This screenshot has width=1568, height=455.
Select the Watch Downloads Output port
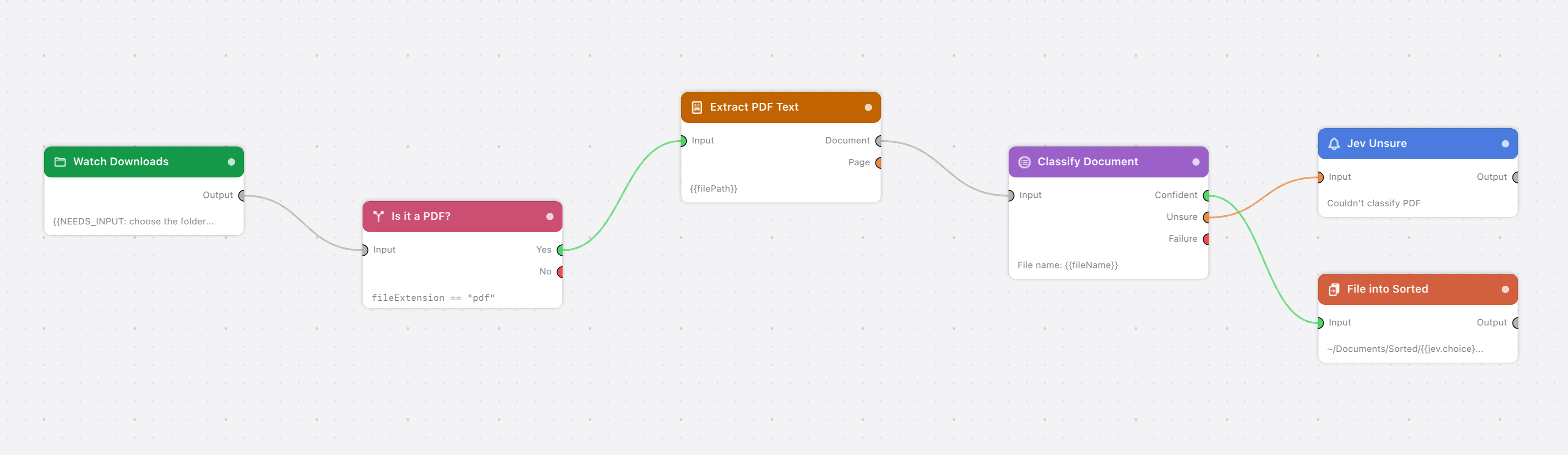[242, 195]
